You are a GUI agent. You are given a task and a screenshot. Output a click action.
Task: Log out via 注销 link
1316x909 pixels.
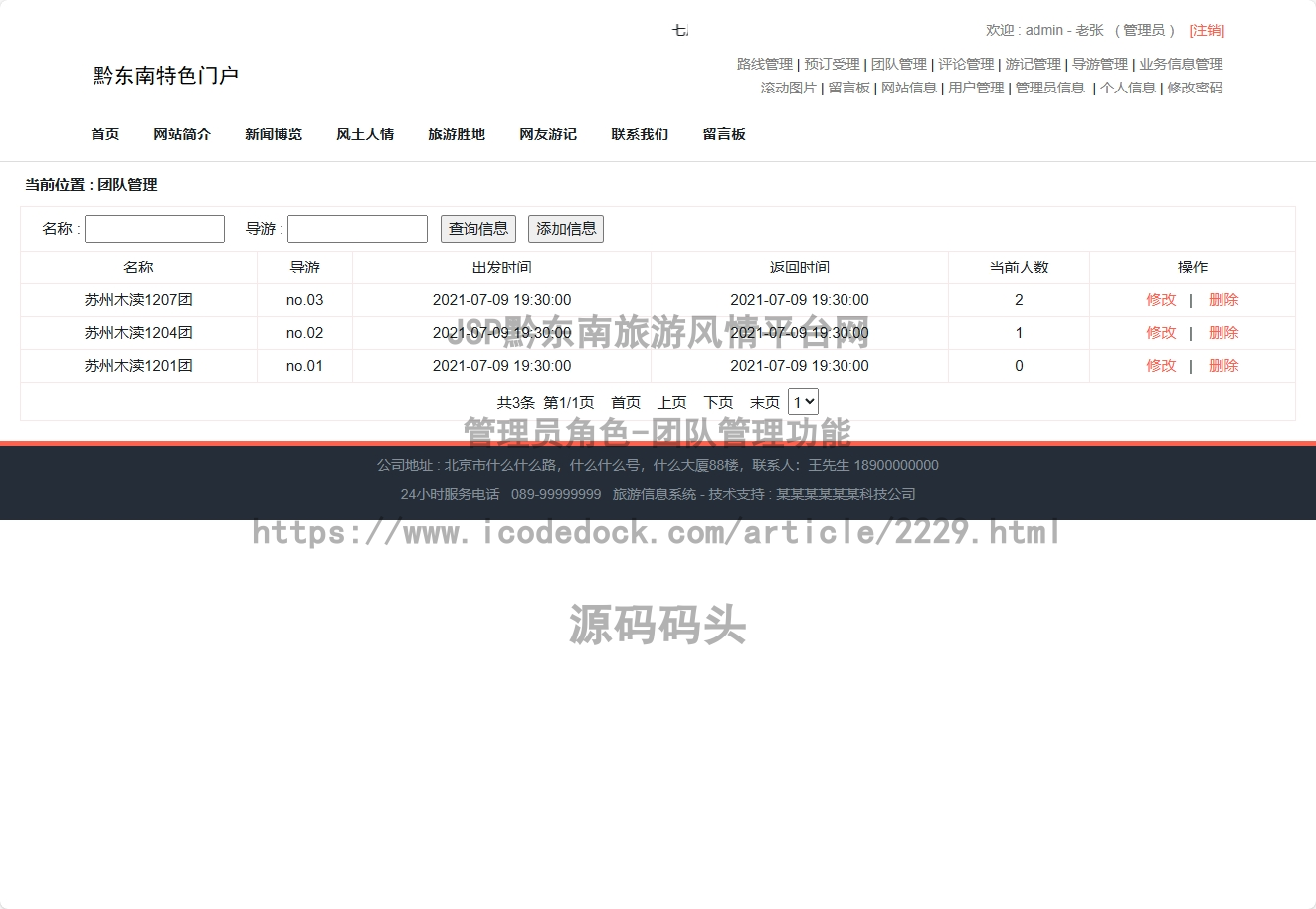tap(1207, 31)
